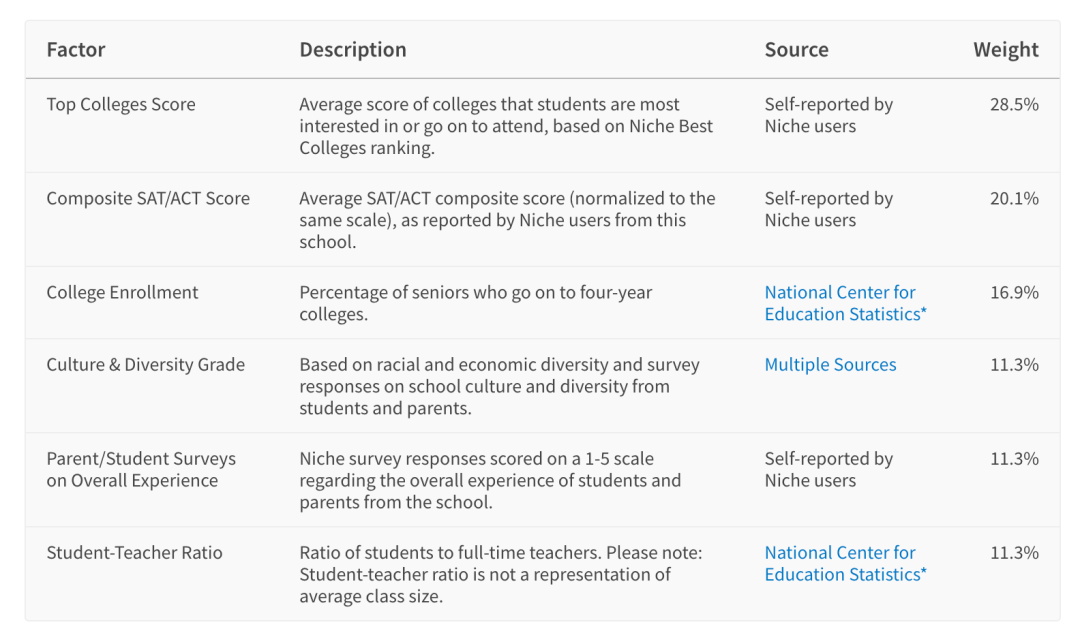Select the Student-Teacher Ratio factor name
The width and height of the screenshot is (1080, 631).
pyautogui.click(x=134, y=553)
